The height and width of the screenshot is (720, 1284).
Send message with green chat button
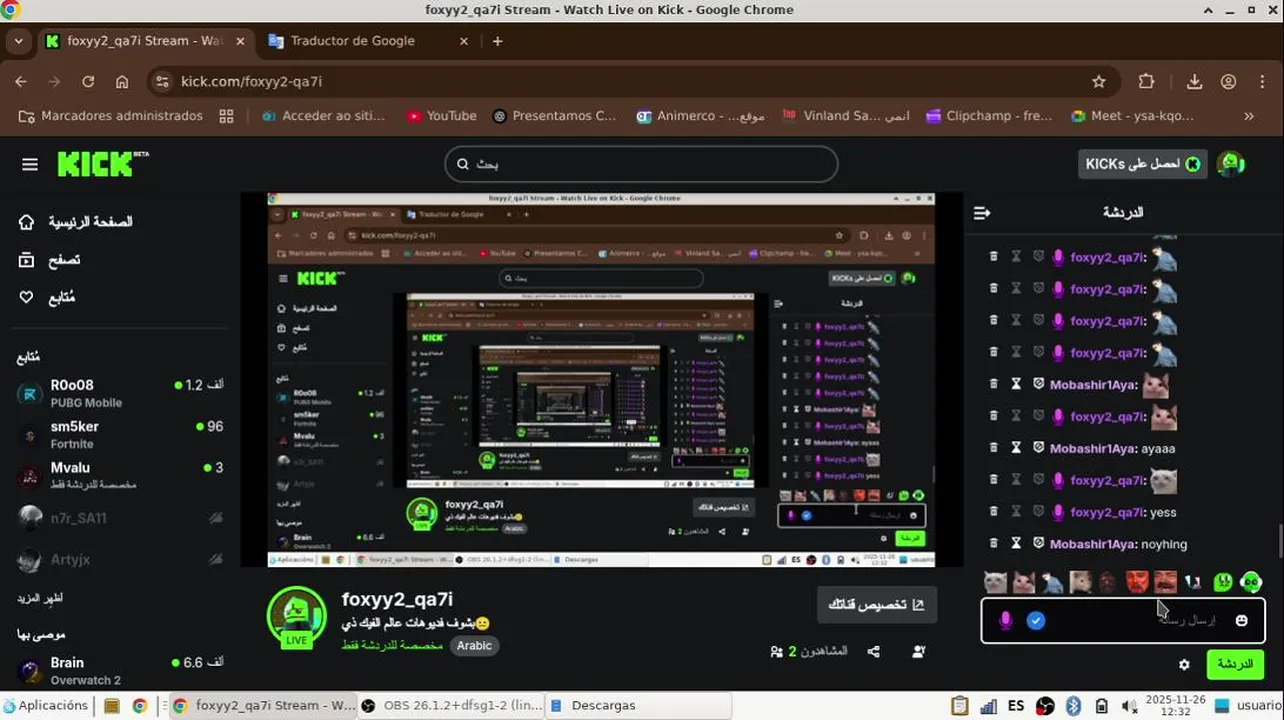coord(1234,664)
